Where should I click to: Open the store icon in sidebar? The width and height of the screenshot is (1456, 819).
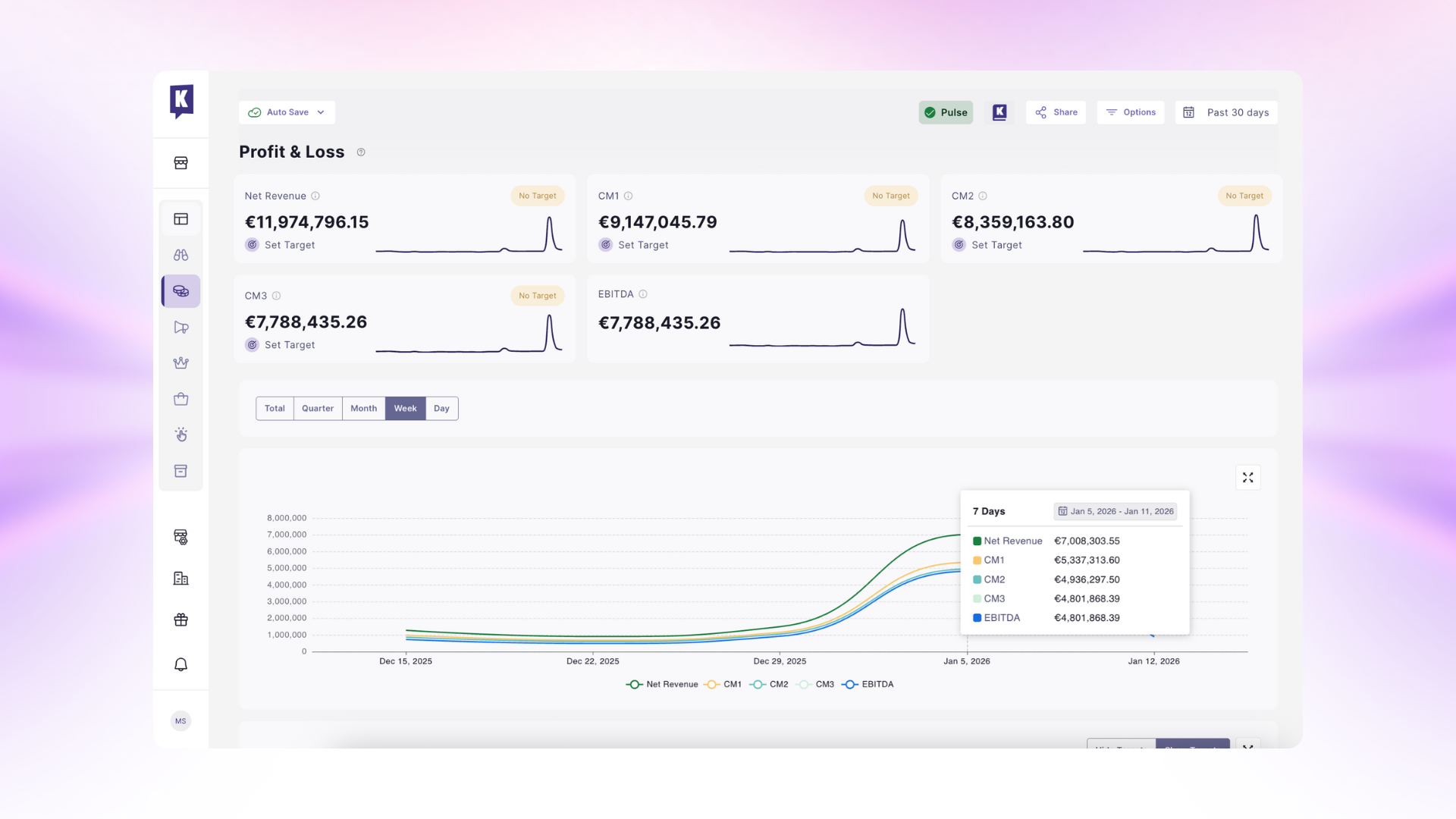pyautogui.click(x=180, y=163)
